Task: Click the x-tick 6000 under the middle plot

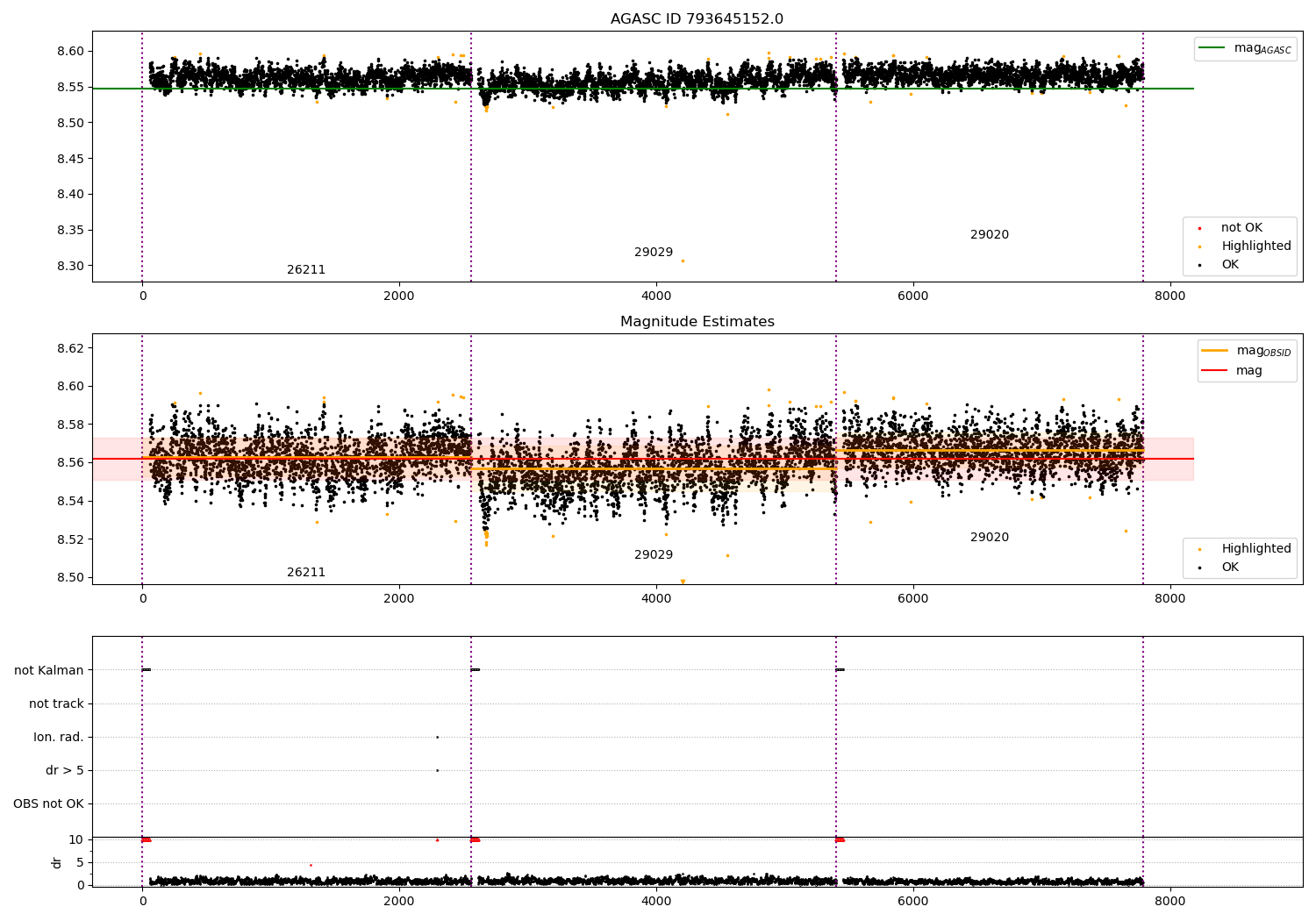Action: click(912, 599)
